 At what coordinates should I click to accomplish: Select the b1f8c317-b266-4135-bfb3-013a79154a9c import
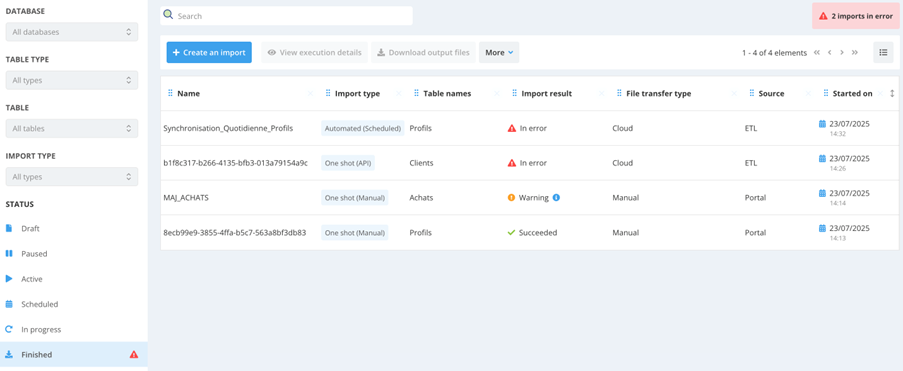point(236,163)
